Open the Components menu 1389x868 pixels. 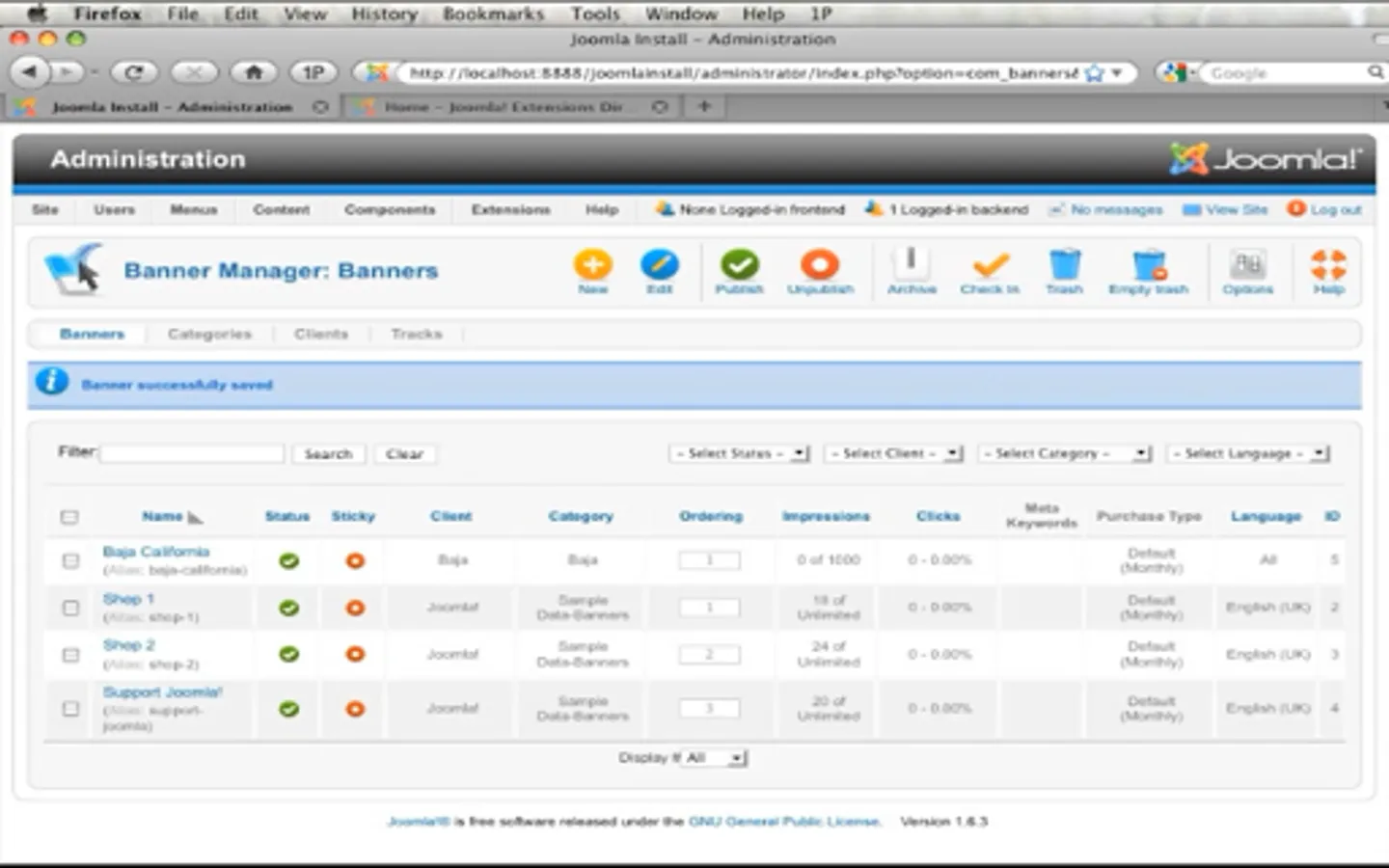click(390, 209)
